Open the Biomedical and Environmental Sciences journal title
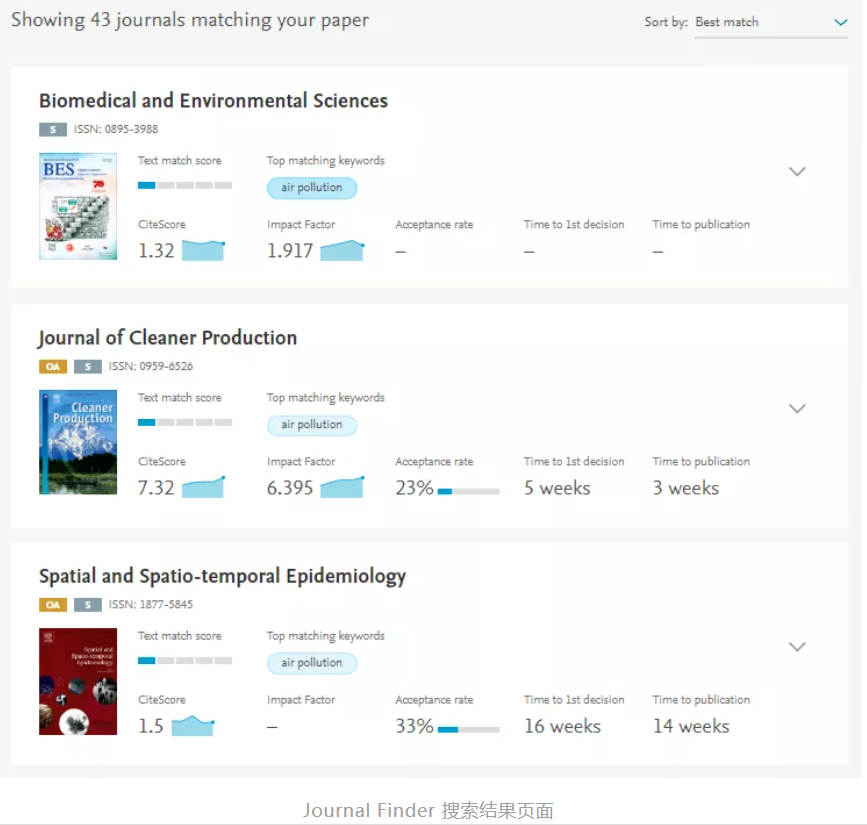The width and height of the screenshot is (867, 825). click(213, 101)
